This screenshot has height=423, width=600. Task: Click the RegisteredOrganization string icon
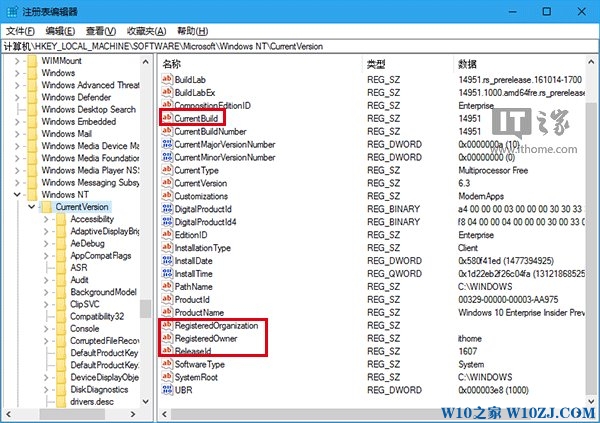pyautogui.click(x=167, y=325)
